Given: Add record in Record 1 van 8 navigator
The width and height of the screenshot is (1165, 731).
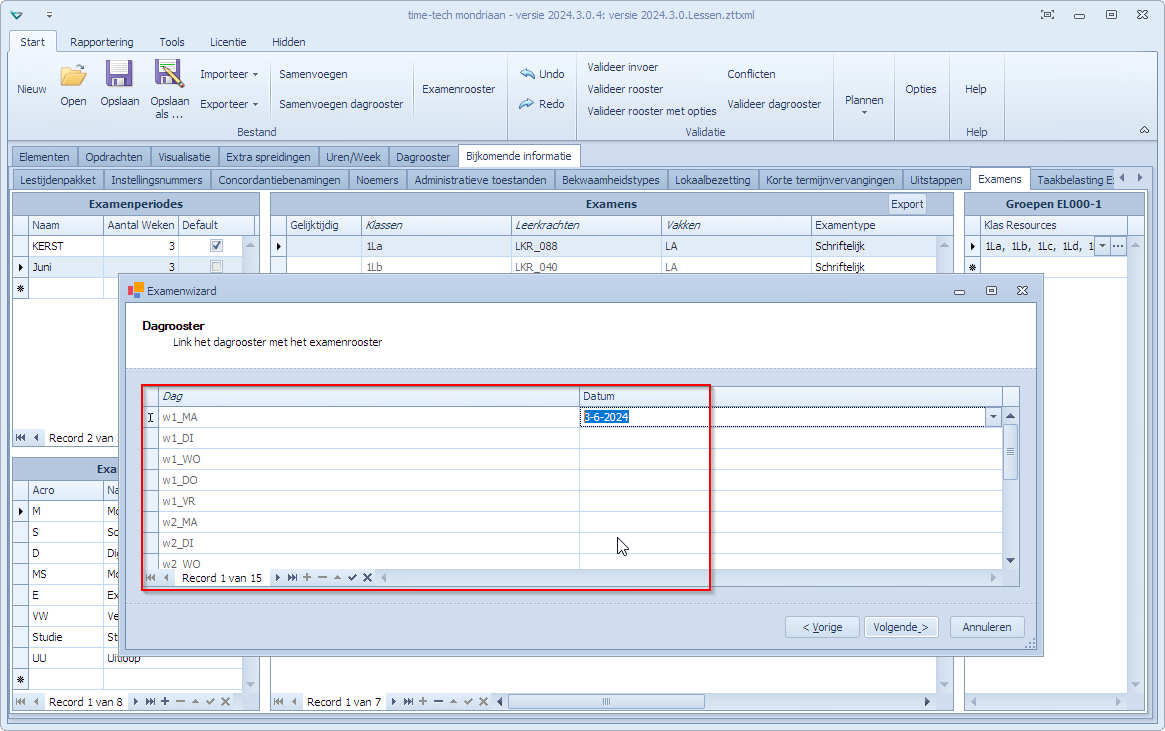Looking at the screenshot, I should (165, 701).
